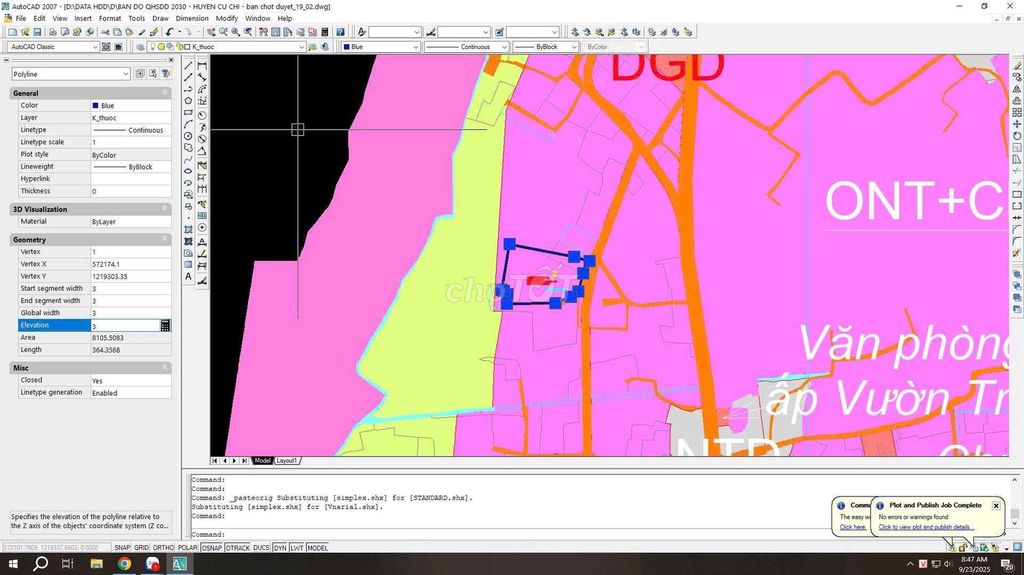Screen dimensions: 1024x575
Task: Select the Linear Dimension tool
Action: (202, 66)
